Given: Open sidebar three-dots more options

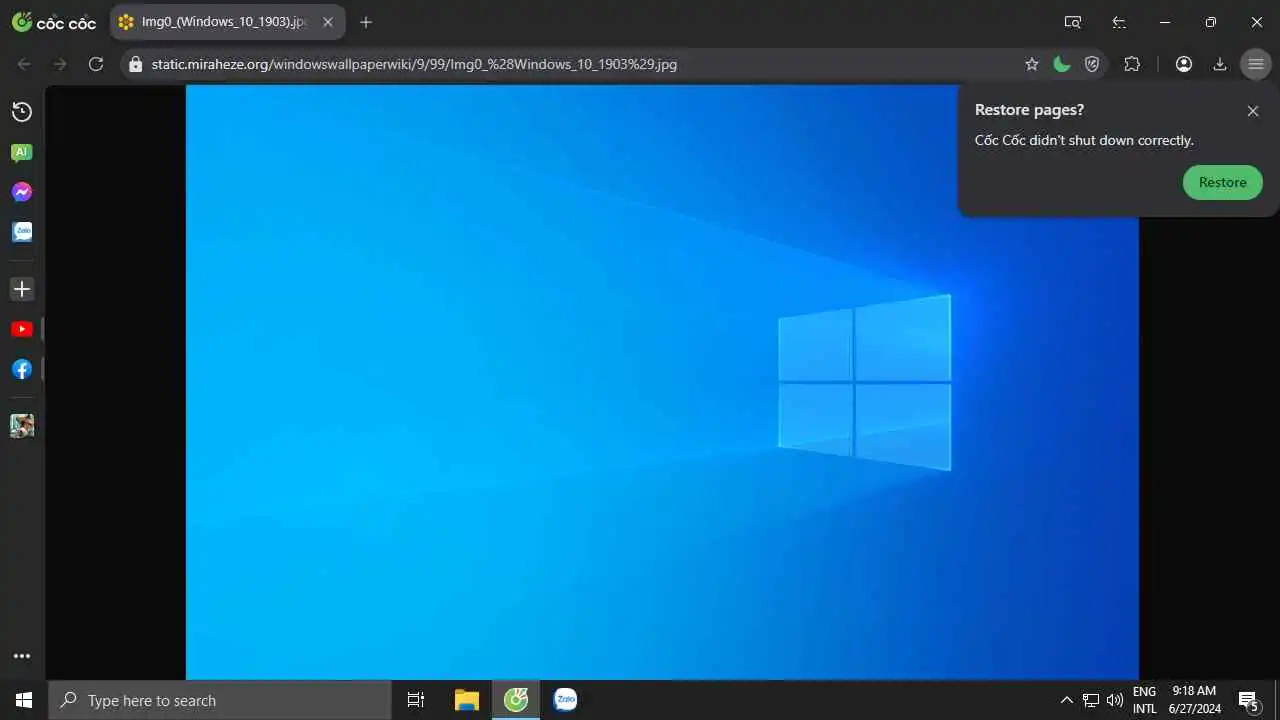Looking at the screenshot, I should pos(22,657).
